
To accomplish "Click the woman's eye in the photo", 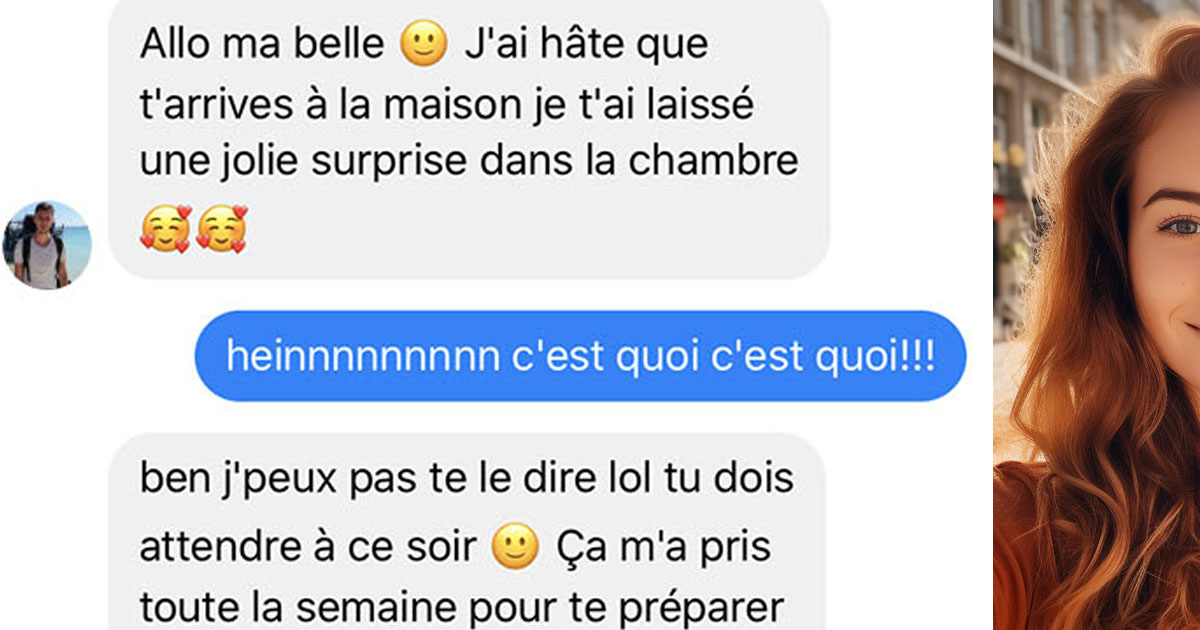I will (x=1180, y=226).
